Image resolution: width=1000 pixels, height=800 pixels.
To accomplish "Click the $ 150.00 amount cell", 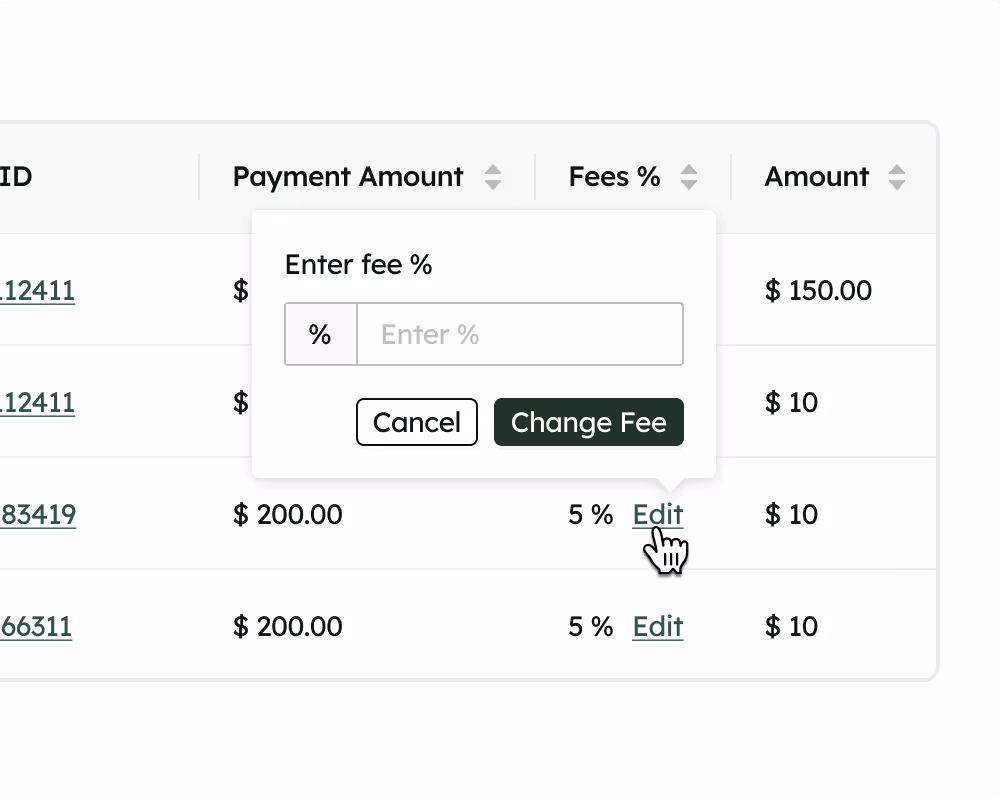I will tap(817, 291).
